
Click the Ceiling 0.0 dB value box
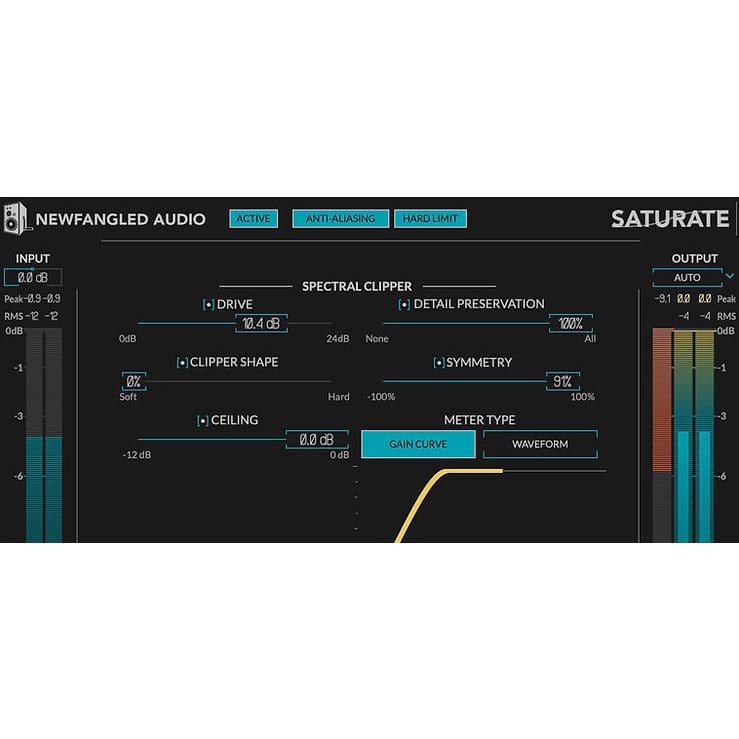click(x=317, y=440)
